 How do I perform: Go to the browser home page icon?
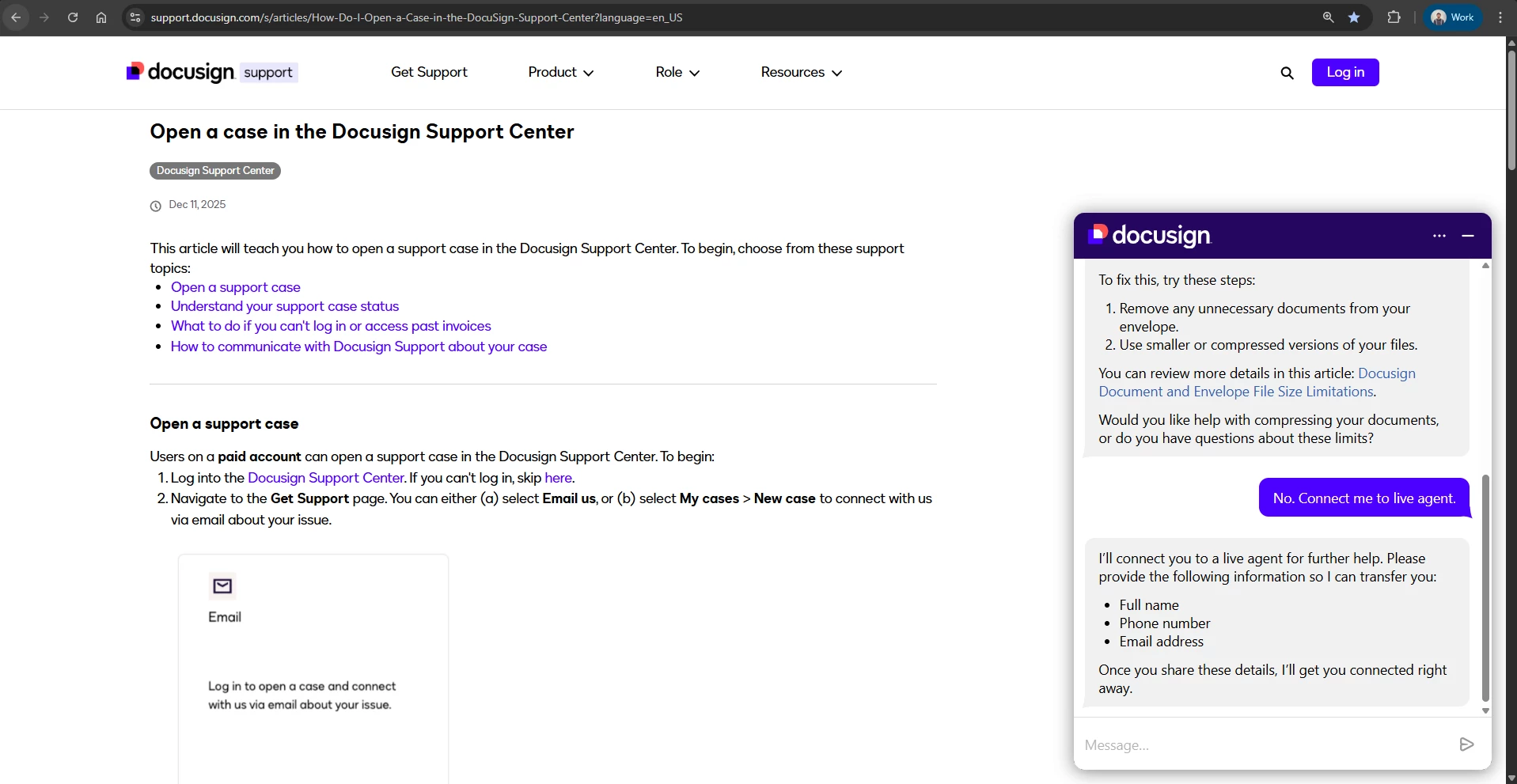101,17
